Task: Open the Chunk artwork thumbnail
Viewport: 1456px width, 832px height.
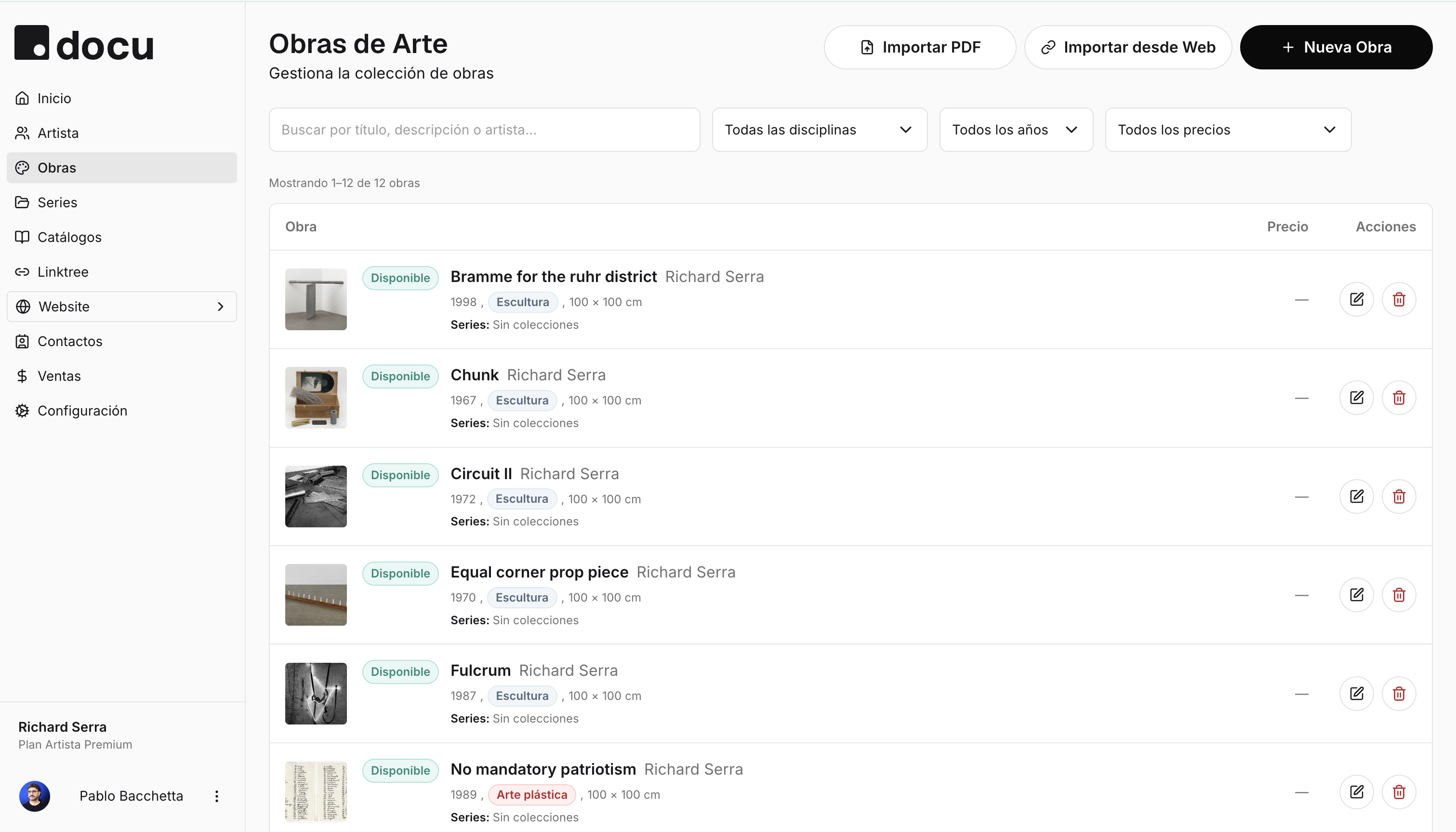Action: tap(316, 398)
